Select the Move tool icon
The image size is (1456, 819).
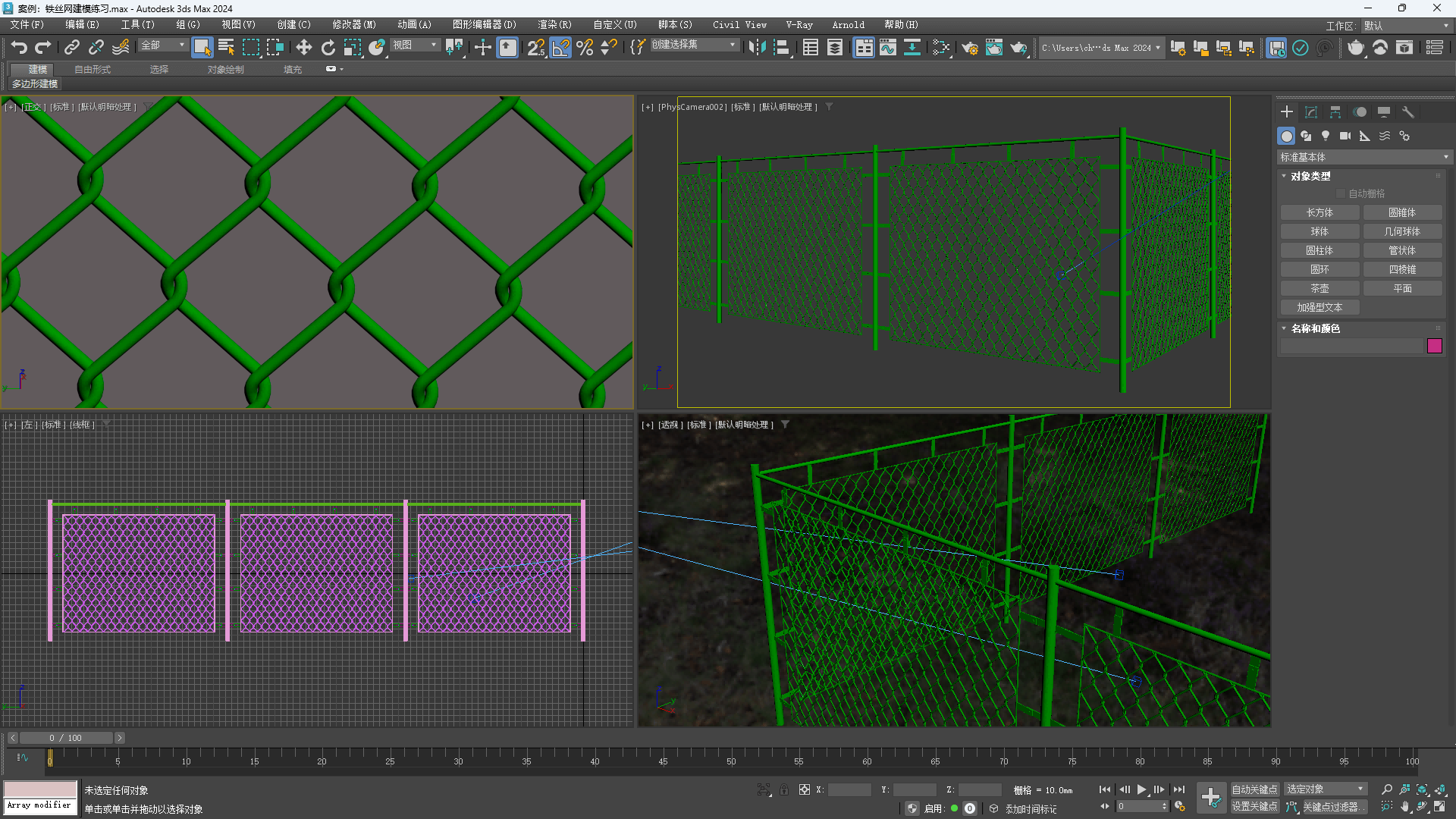pyautogui.click(x=303, y=48)
